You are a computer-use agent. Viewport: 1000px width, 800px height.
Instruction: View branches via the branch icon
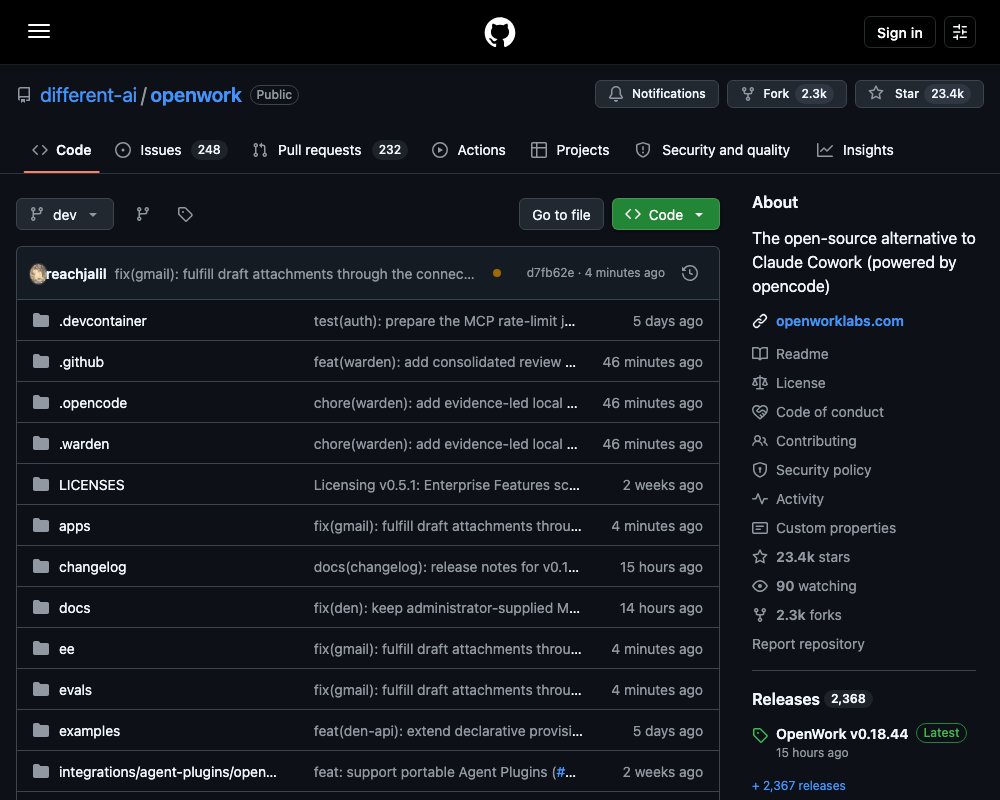point(143,214)
